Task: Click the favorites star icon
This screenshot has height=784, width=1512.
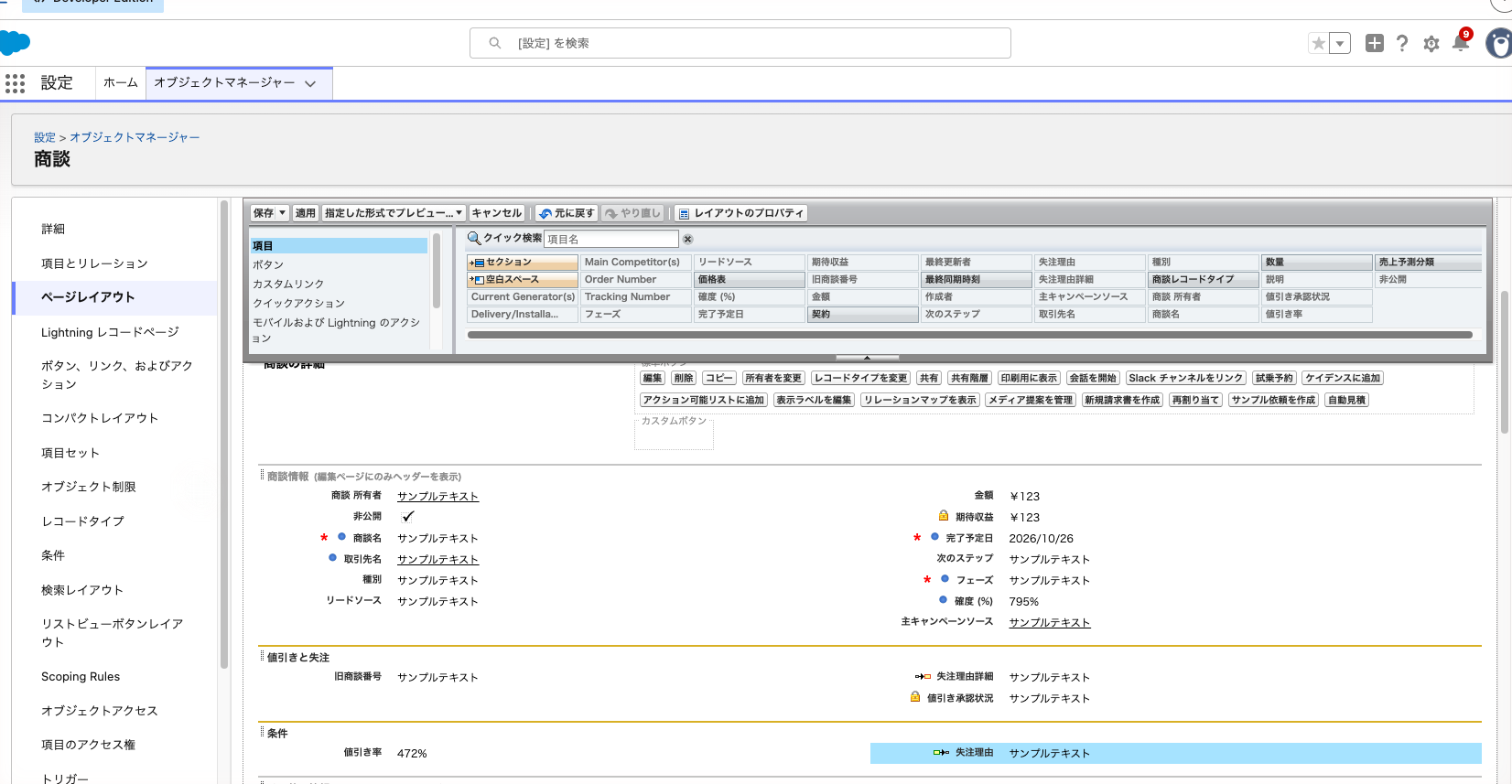Action: point(1318,43)
